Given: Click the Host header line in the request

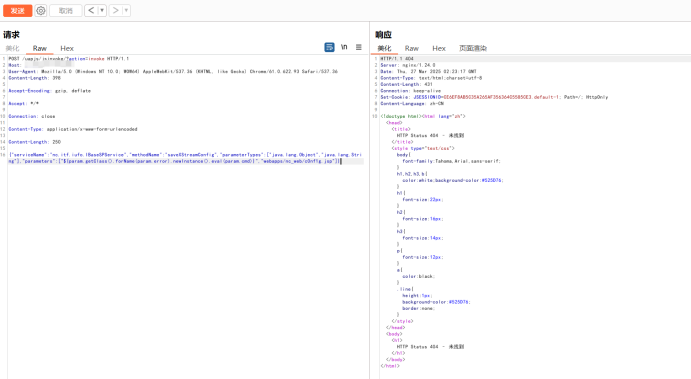Looking at the screenshot, I should pyautogui.click(x=42, y=65).
